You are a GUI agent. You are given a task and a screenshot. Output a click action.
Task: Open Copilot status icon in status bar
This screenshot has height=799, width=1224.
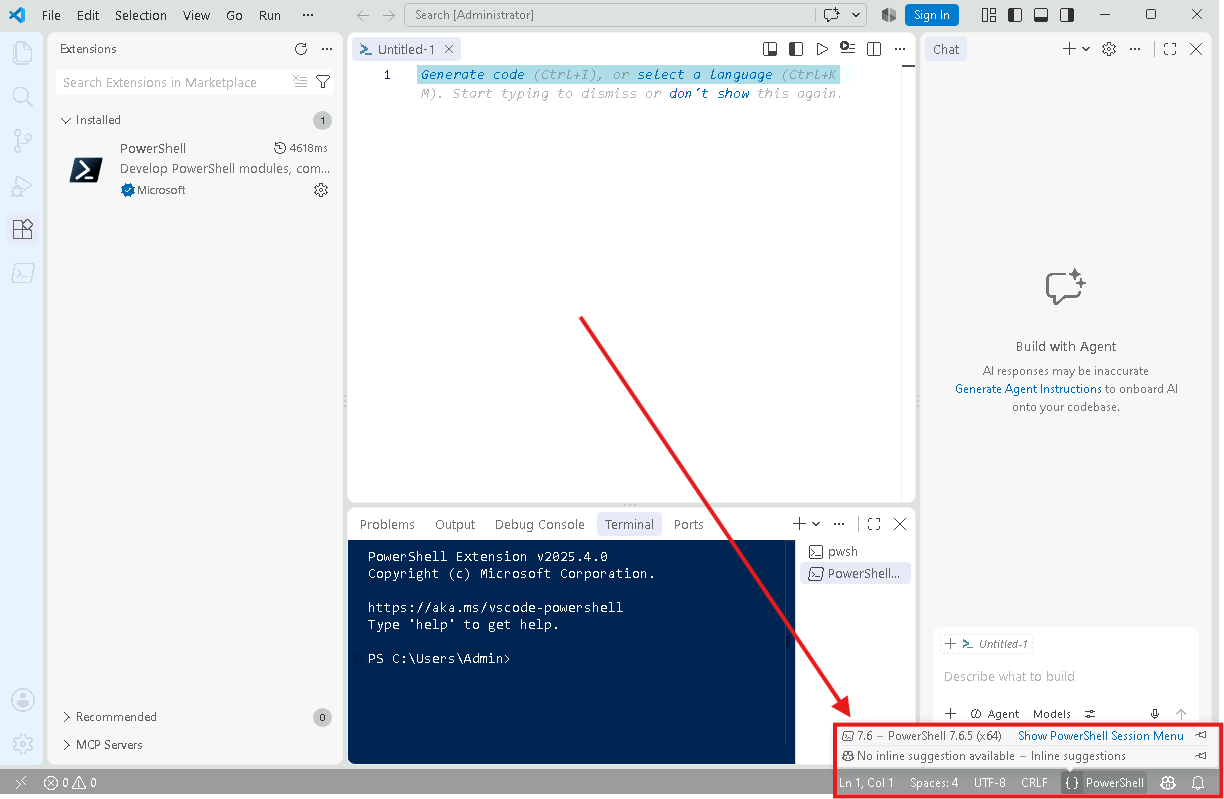1168,783
